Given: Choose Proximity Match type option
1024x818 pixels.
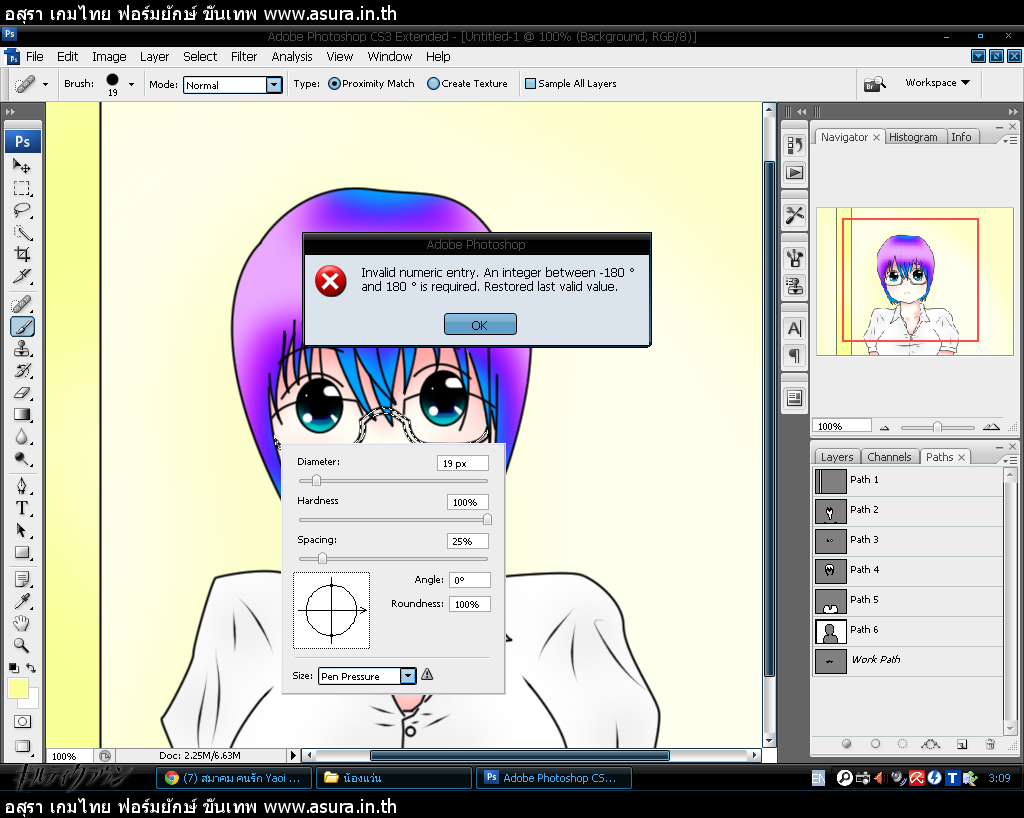Looking at the screenshot, I should point(371,84).
